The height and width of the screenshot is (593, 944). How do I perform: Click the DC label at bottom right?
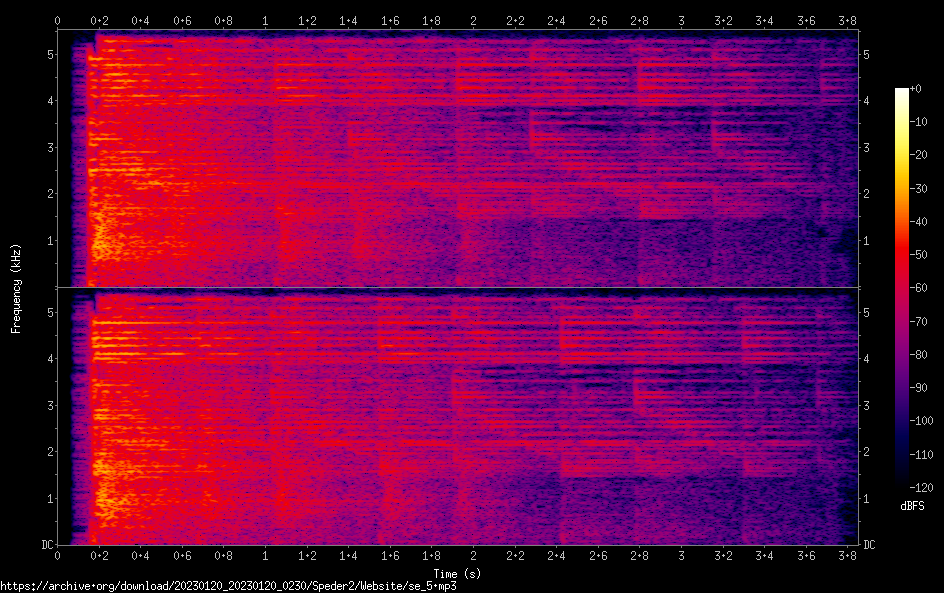tap(870, 544)
